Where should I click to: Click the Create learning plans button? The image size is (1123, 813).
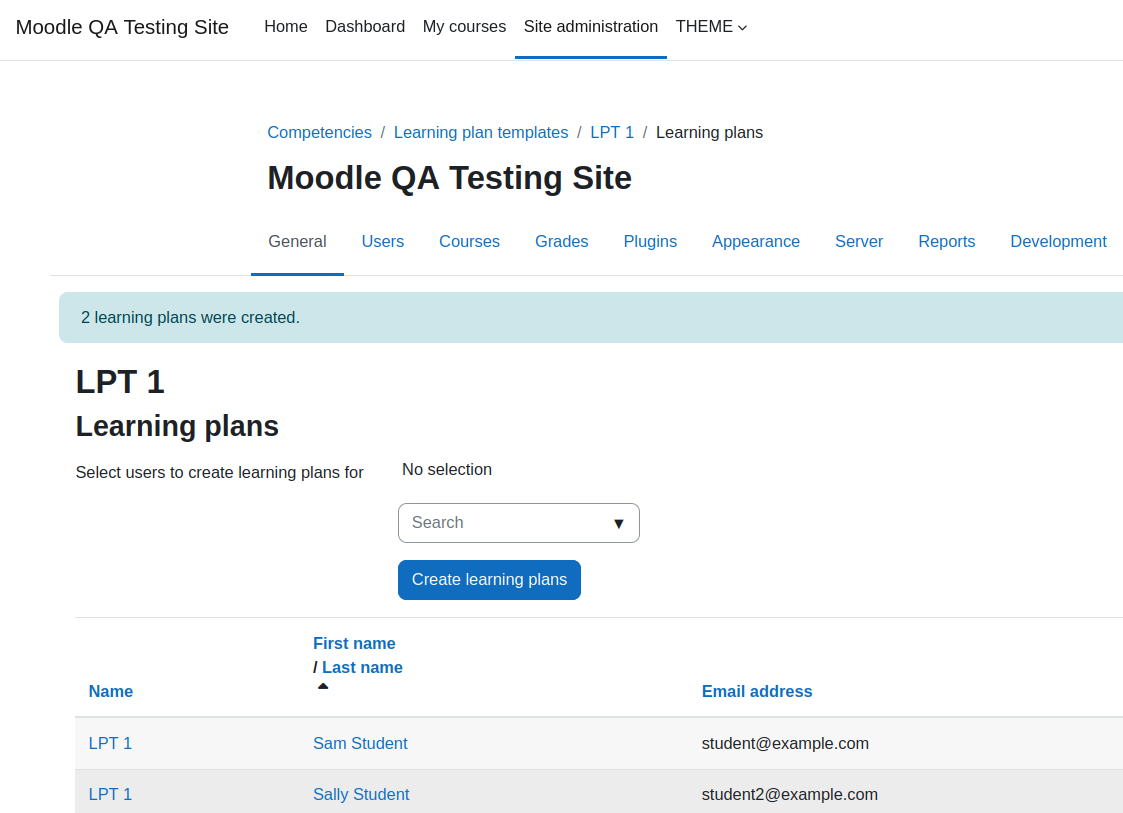[489, 579]
